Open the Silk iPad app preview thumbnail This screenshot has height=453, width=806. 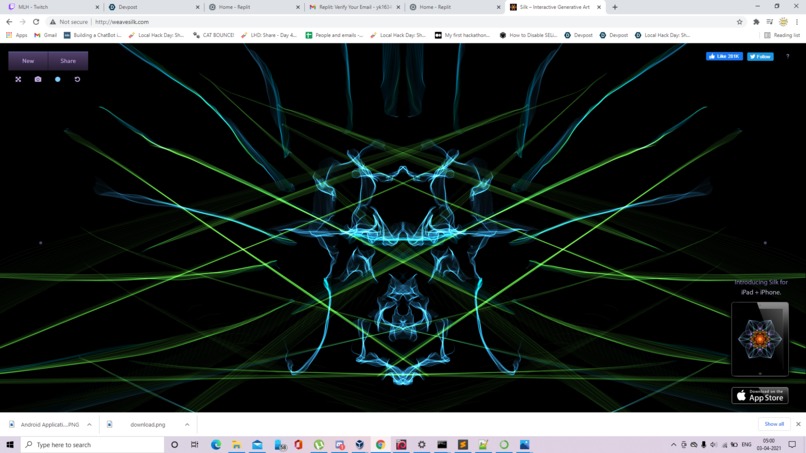tap(760, 339)
